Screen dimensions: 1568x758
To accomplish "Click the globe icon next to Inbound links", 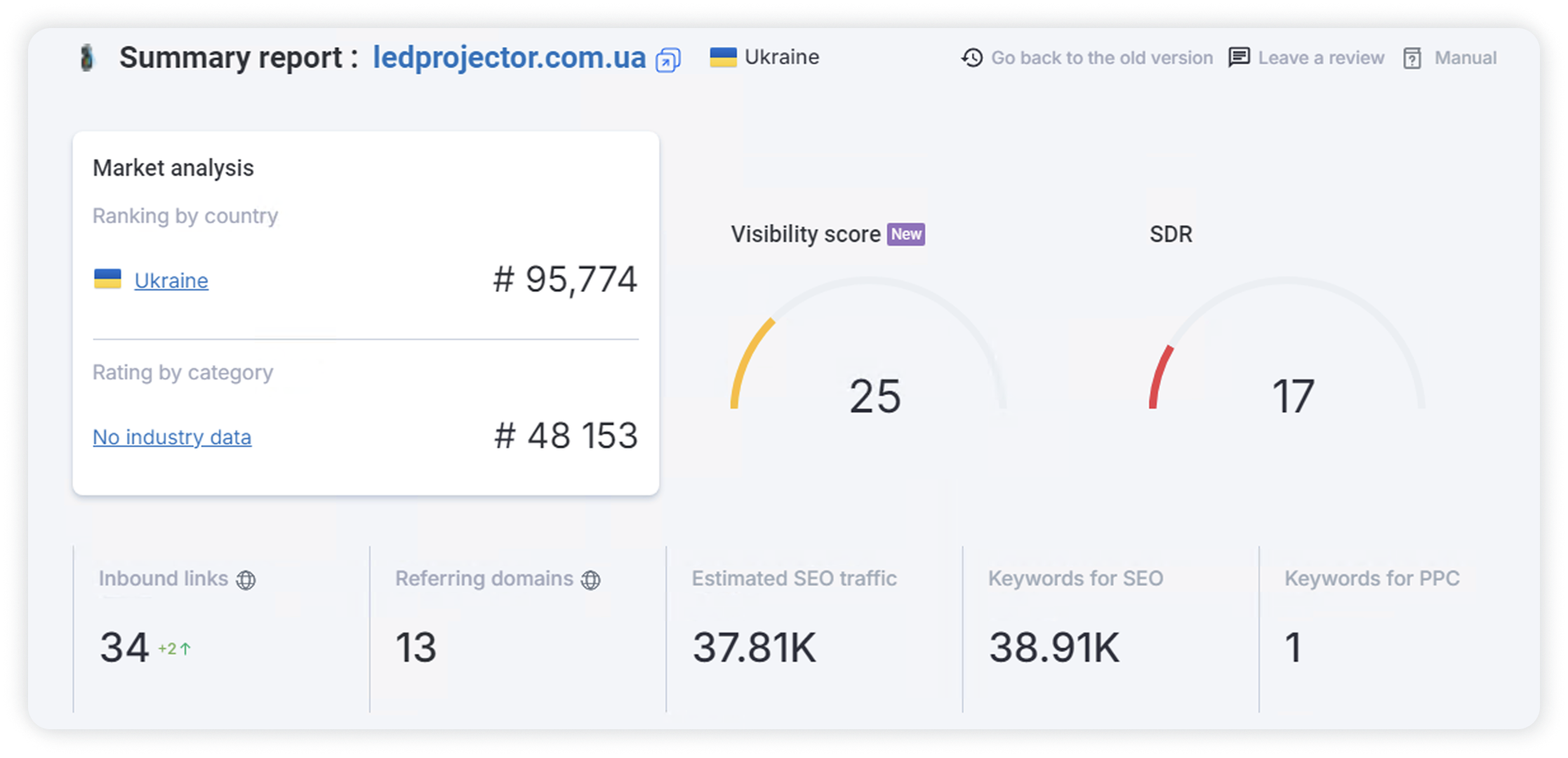I will (246, 580).
